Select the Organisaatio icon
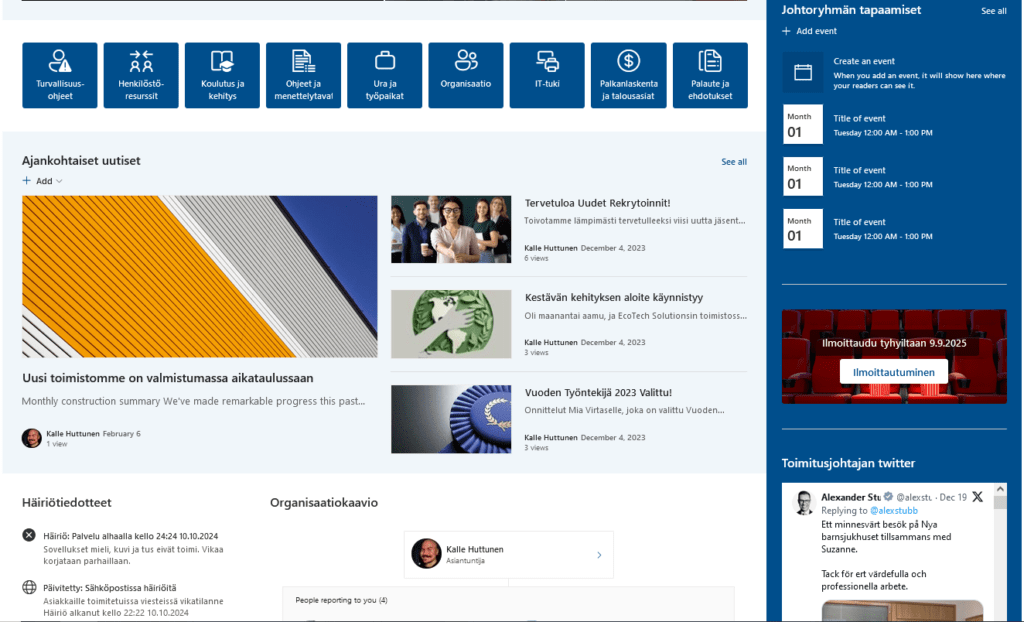1024x622 pixels. 466,75
